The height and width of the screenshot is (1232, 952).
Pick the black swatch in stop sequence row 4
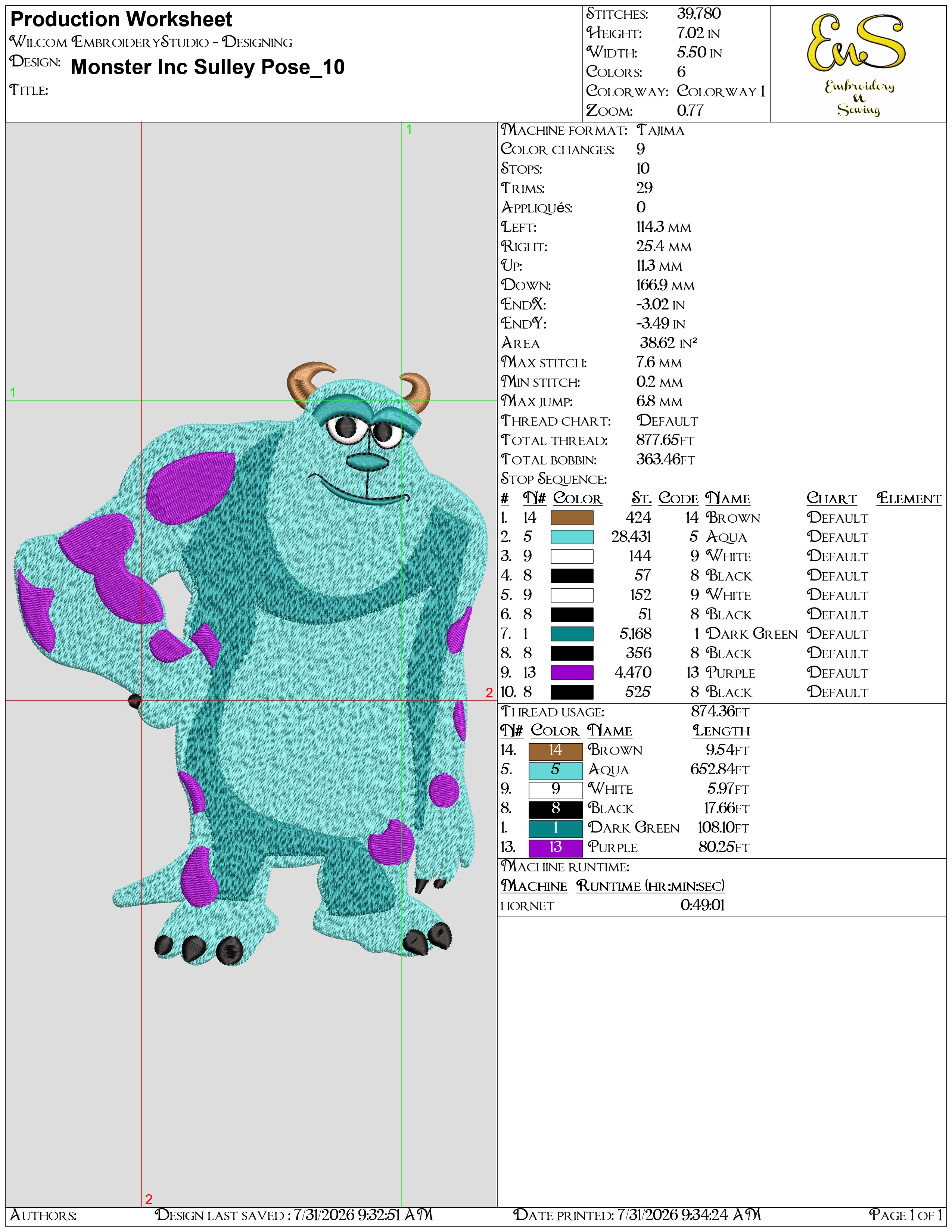(x=572, y=576)
